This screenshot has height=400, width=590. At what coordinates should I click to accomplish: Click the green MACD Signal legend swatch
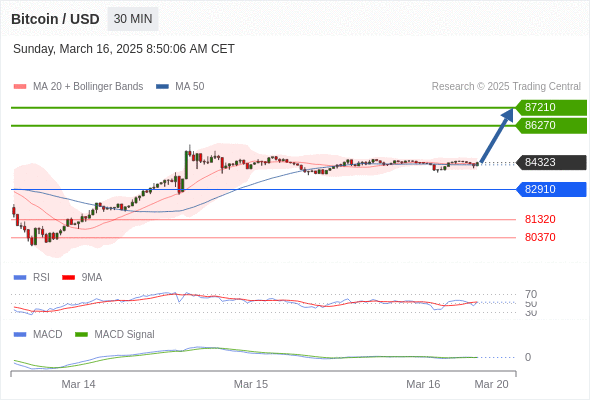click(x=81, y=335)
